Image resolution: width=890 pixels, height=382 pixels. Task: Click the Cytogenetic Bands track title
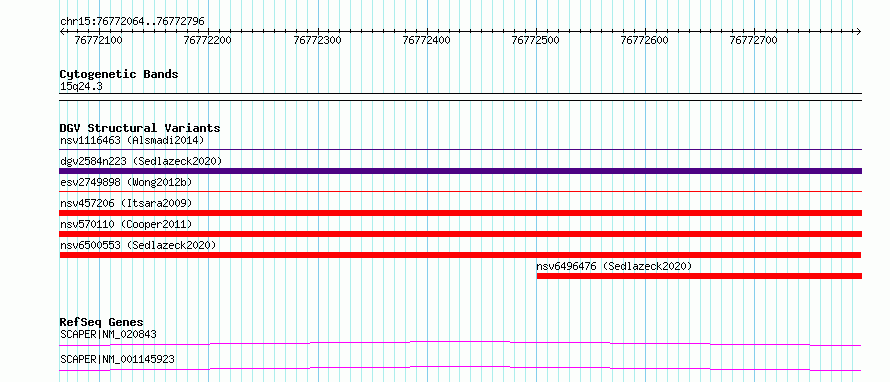click(x=119, y=74)
